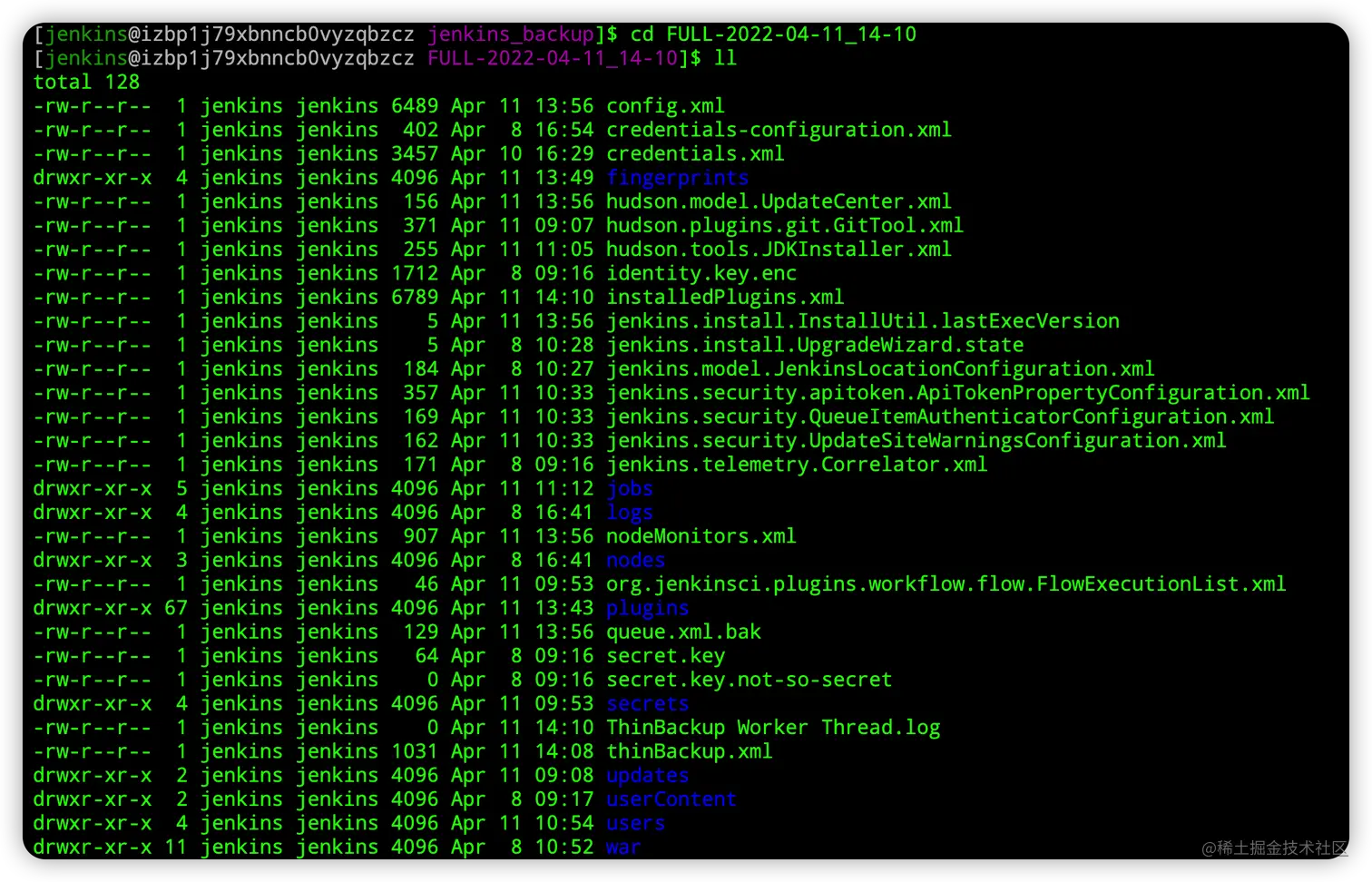Select the fingerprints directory name
1372x882 pixels.
click(677, 178)
